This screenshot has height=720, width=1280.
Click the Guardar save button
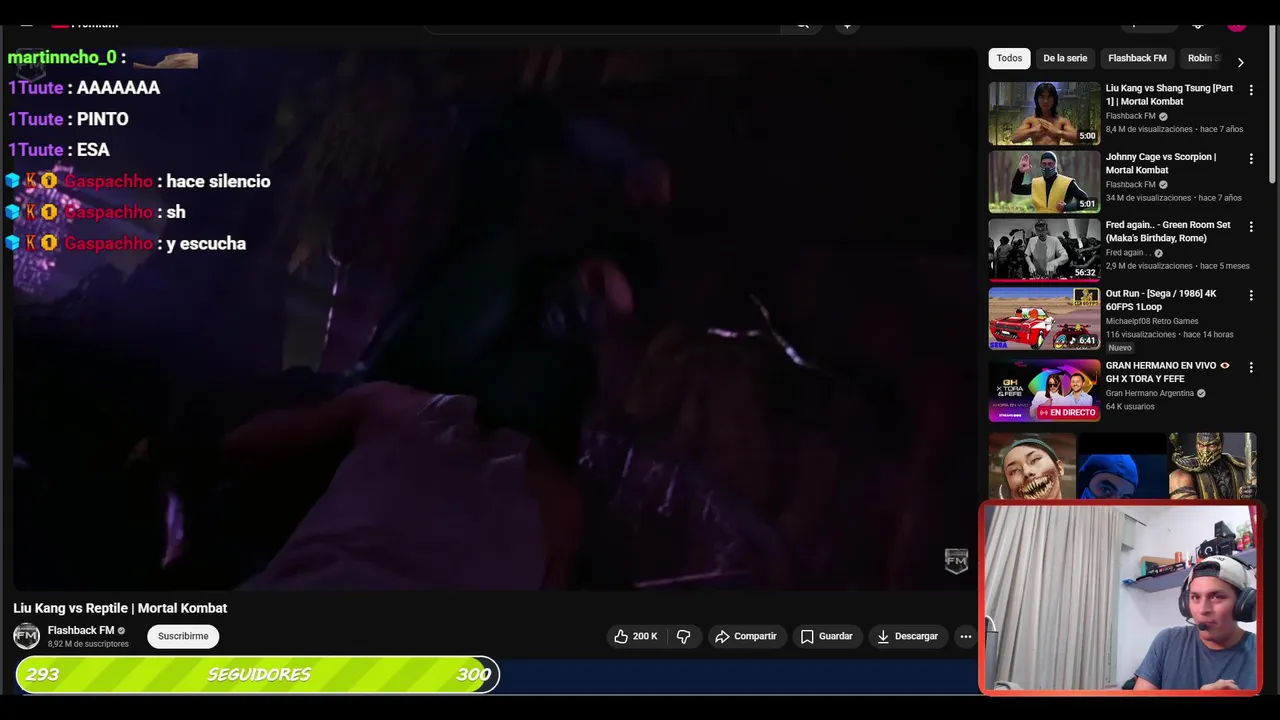[x=827, y=636]
